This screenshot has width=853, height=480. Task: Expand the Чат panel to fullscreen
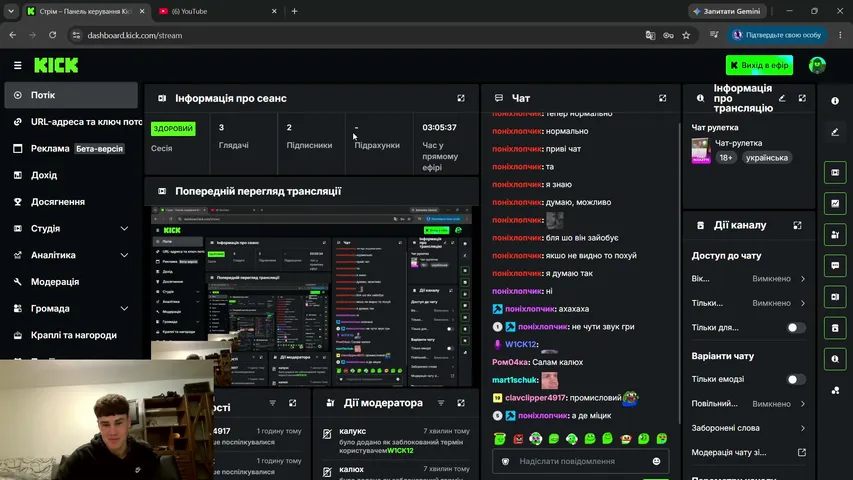662,98
